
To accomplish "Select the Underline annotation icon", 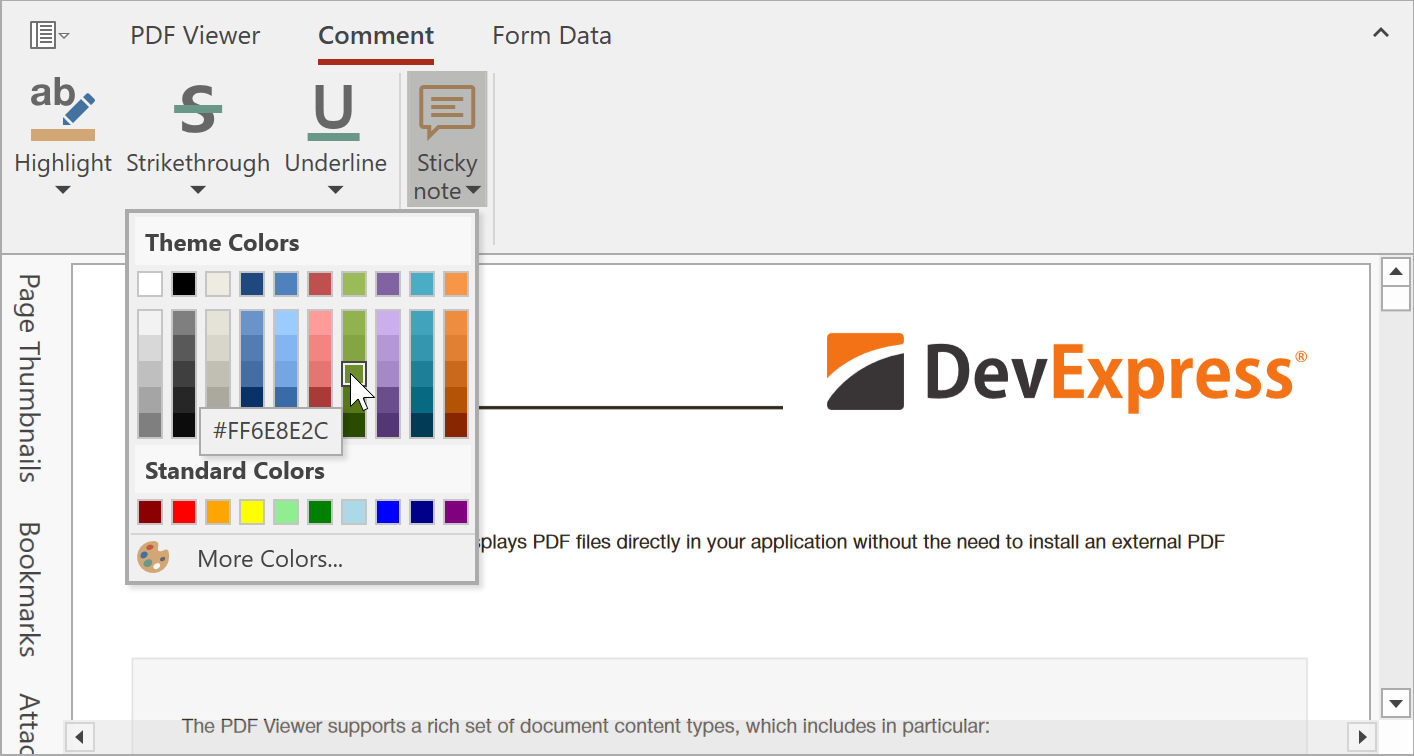I will pos(334,109).
